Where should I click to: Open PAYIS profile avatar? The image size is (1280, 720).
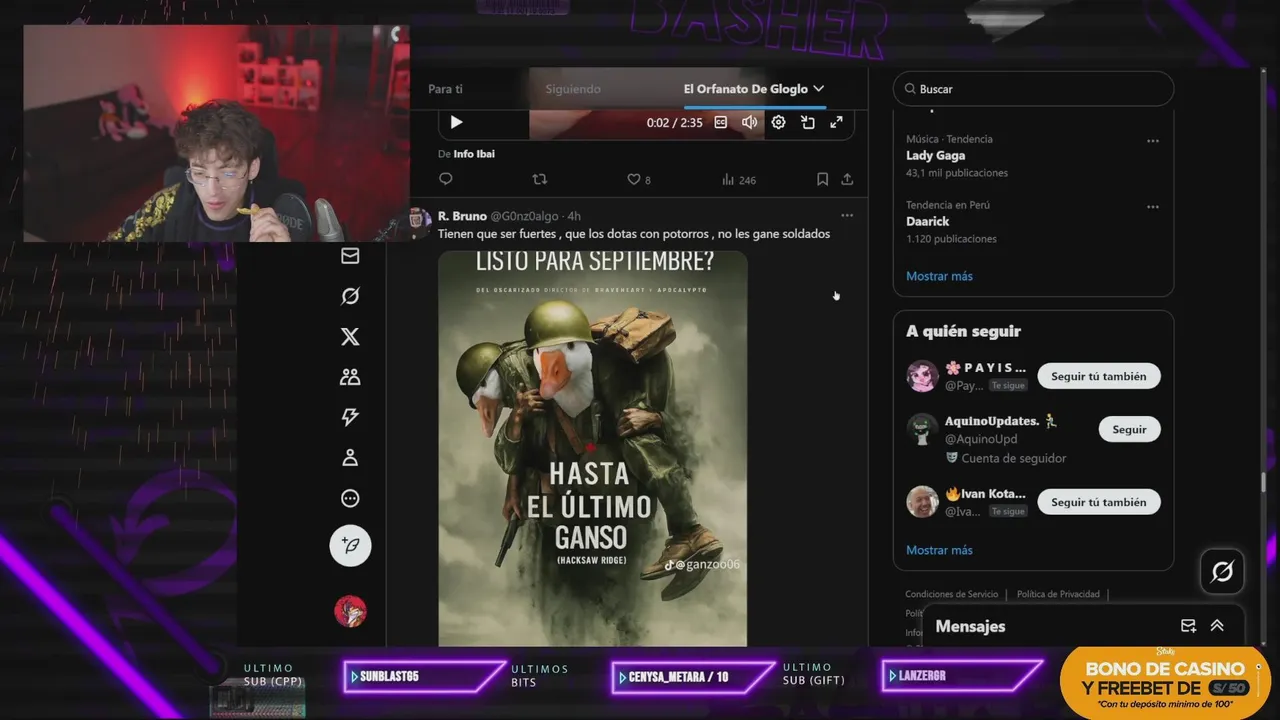(x=922, y=376)
